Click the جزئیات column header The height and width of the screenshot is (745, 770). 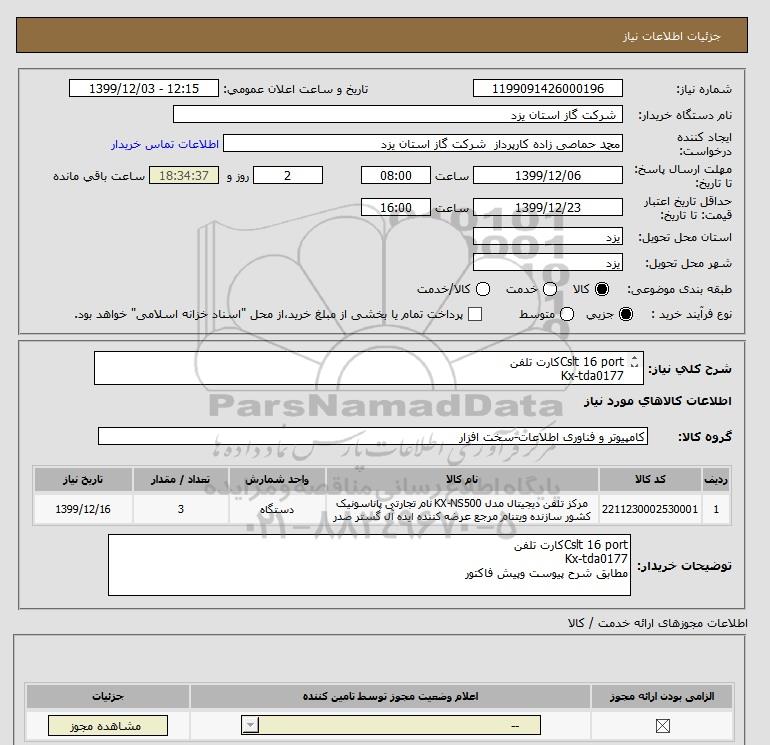pyautogui.click(x=108, y=696)
